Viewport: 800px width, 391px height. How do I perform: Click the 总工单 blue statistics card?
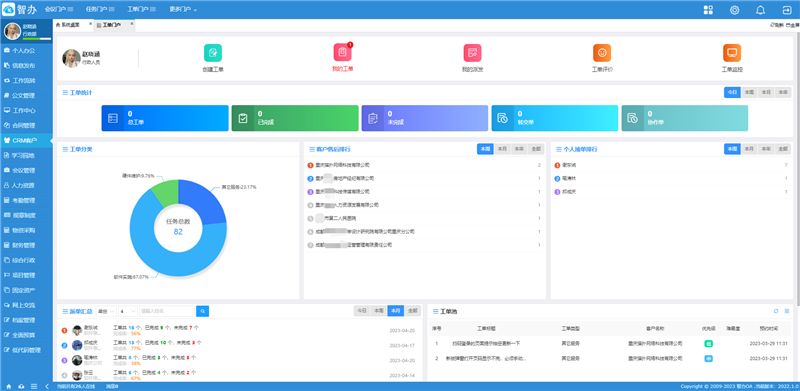(x=165, y=118)
